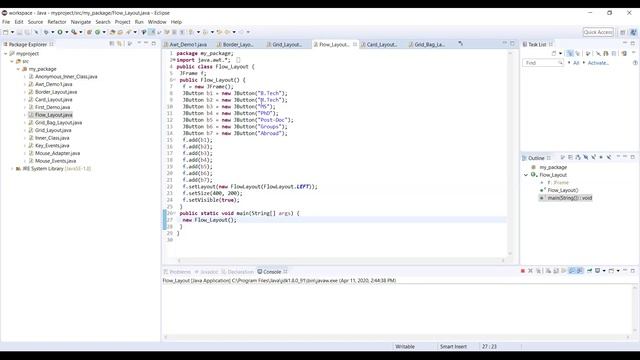This screenshot has width=640, height=360.
Task: Open the Debug button dropdown arrow
Action: click(x=52, y=32)
